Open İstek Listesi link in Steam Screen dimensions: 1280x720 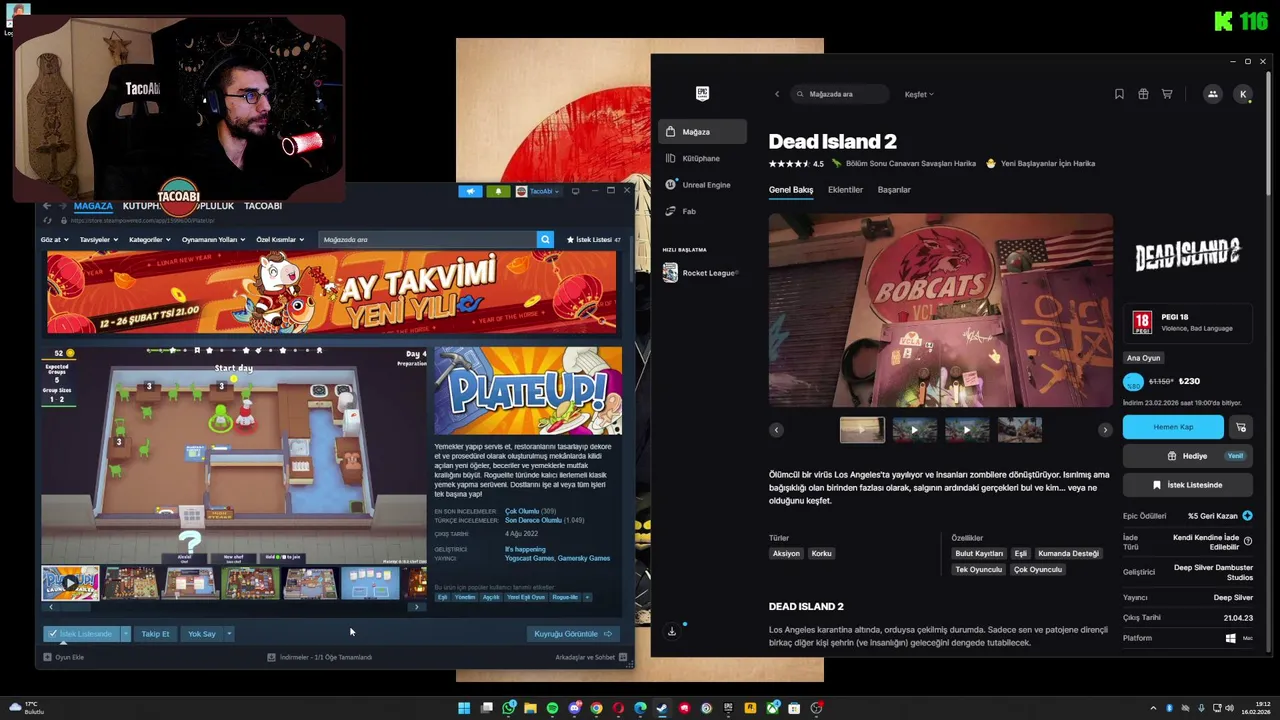[593, 240]
